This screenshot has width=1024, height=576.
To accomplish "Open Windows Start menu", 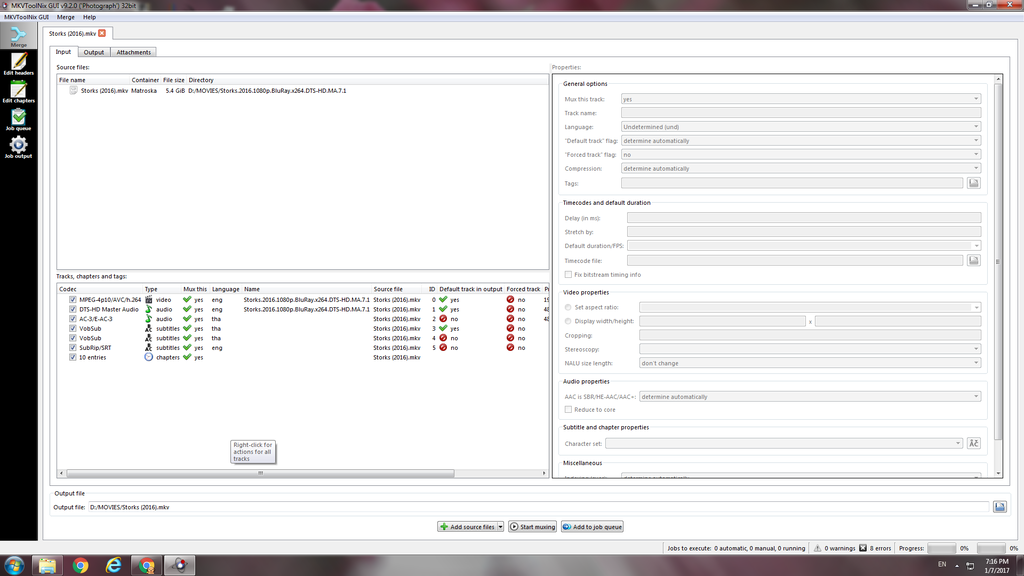I will [14, 565].
